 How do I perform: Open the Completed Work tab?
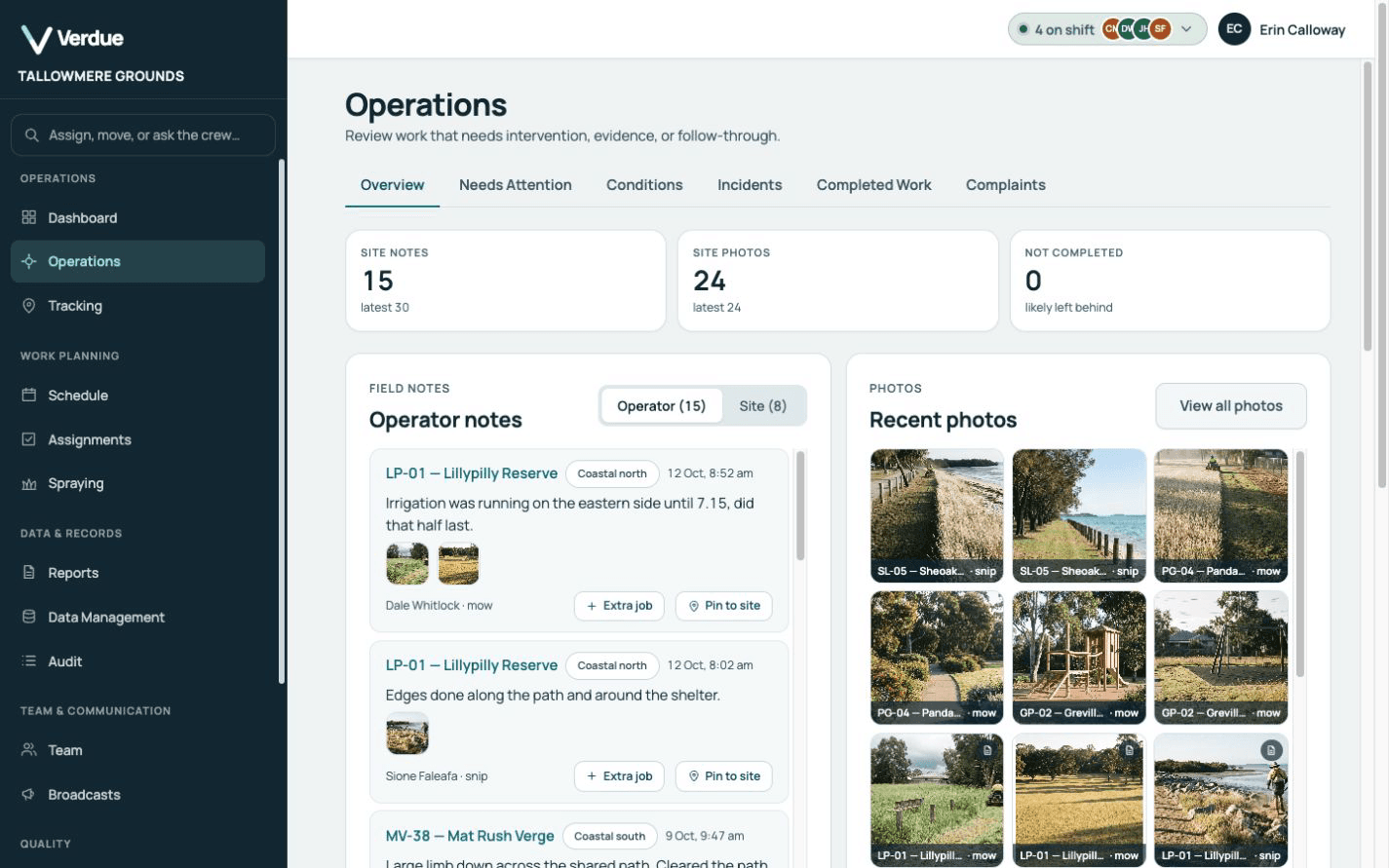tap(874, 185)
